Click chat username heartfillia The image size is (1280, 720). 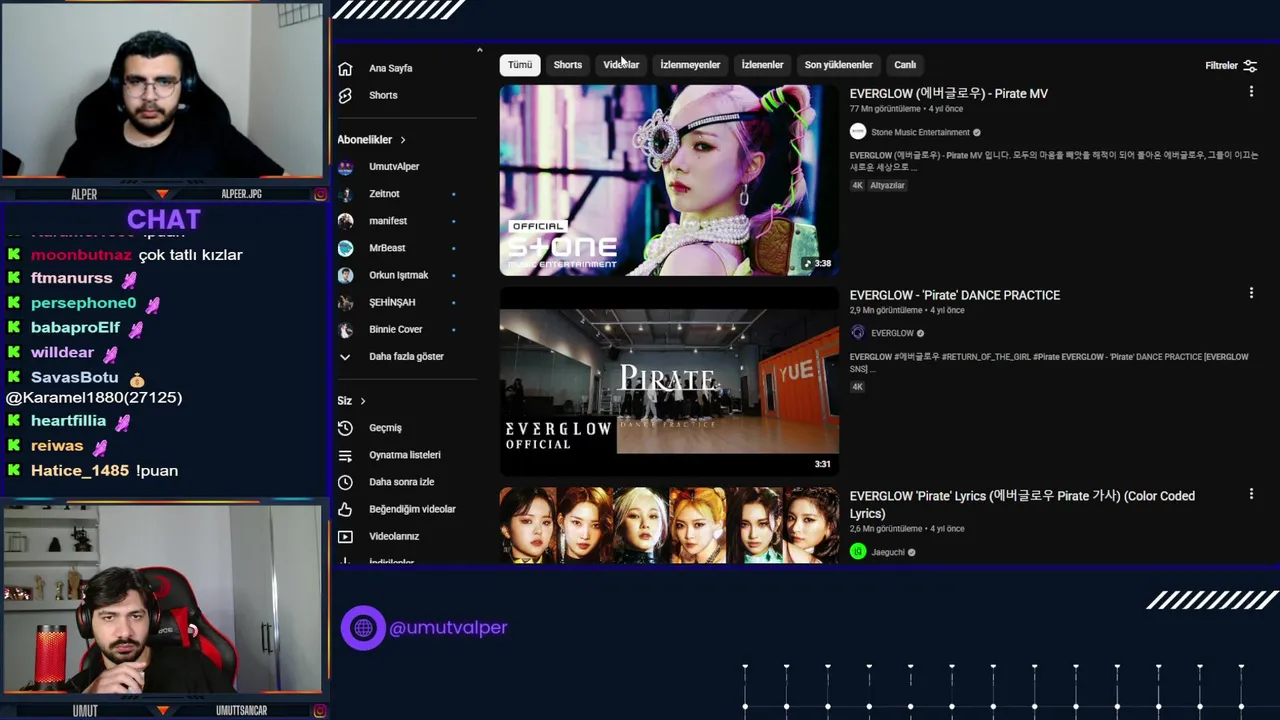click(68, 421)
